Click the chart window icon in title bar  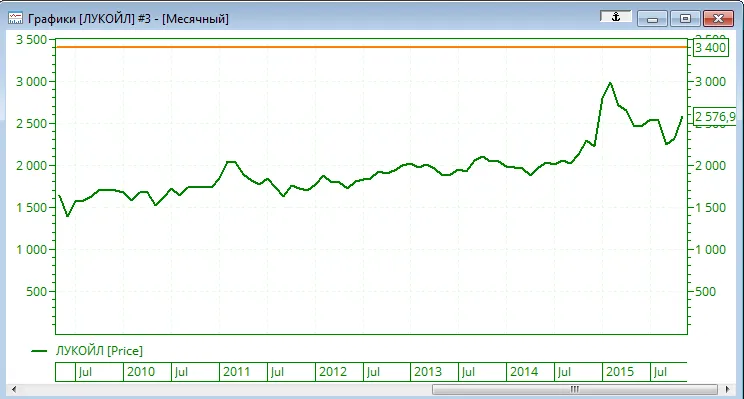15,19
